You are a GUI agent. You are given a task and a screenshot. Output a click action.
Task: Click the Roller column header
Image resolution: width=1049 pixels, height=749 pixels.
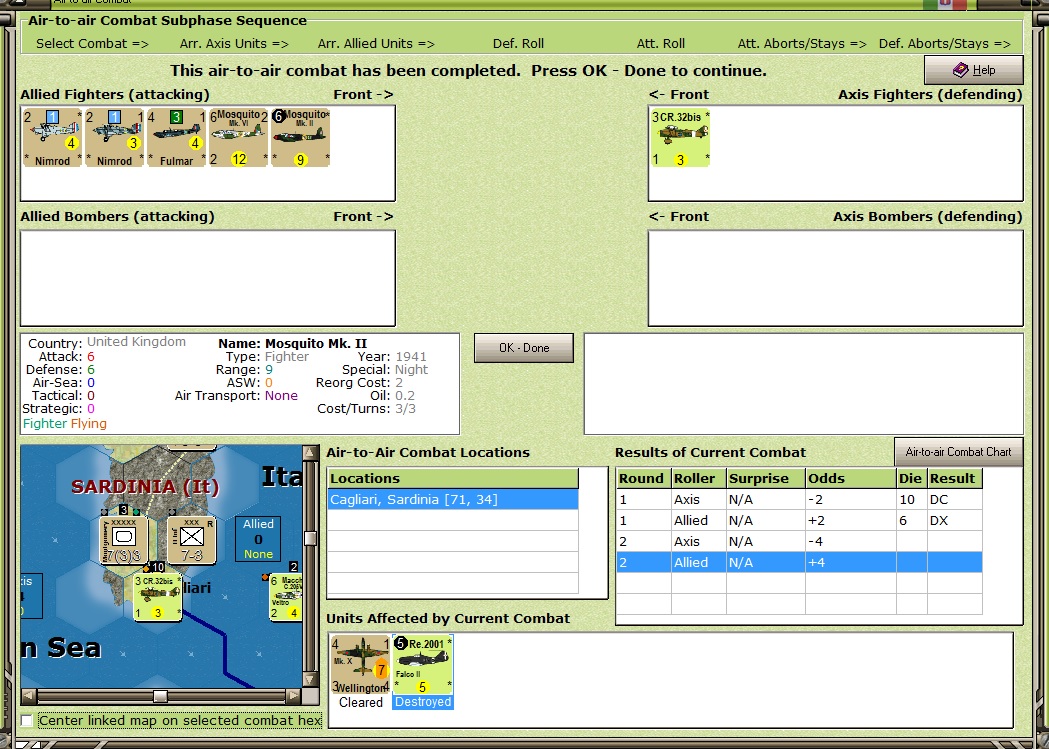tap(699, 478)
